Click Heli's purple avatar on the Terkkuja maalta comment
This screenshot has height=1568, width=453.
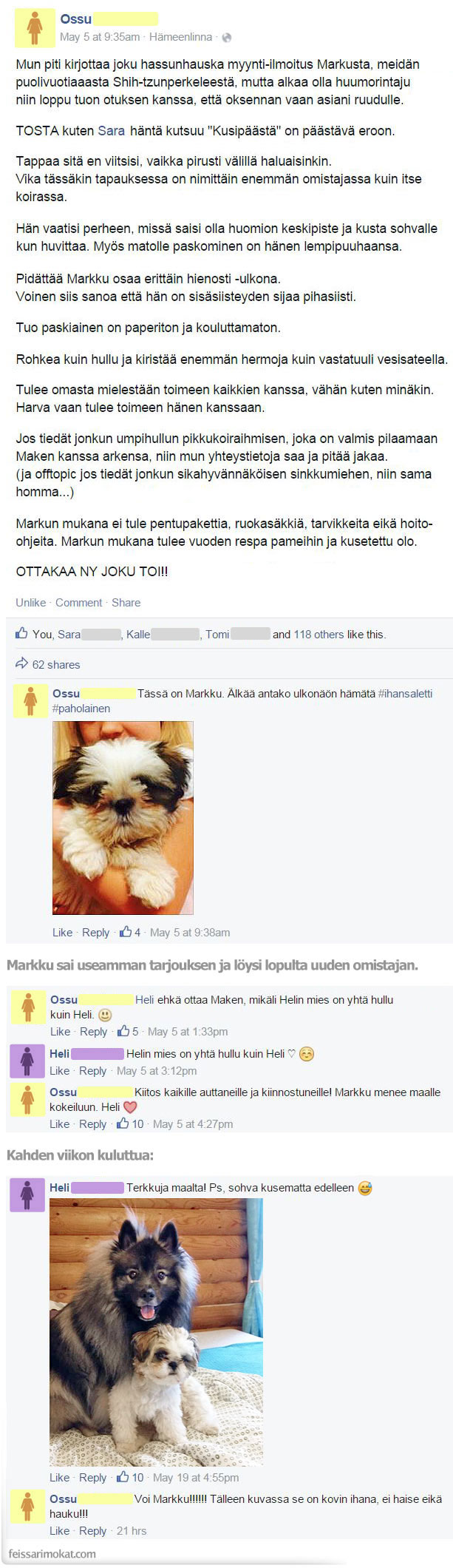click(27, 1195)
